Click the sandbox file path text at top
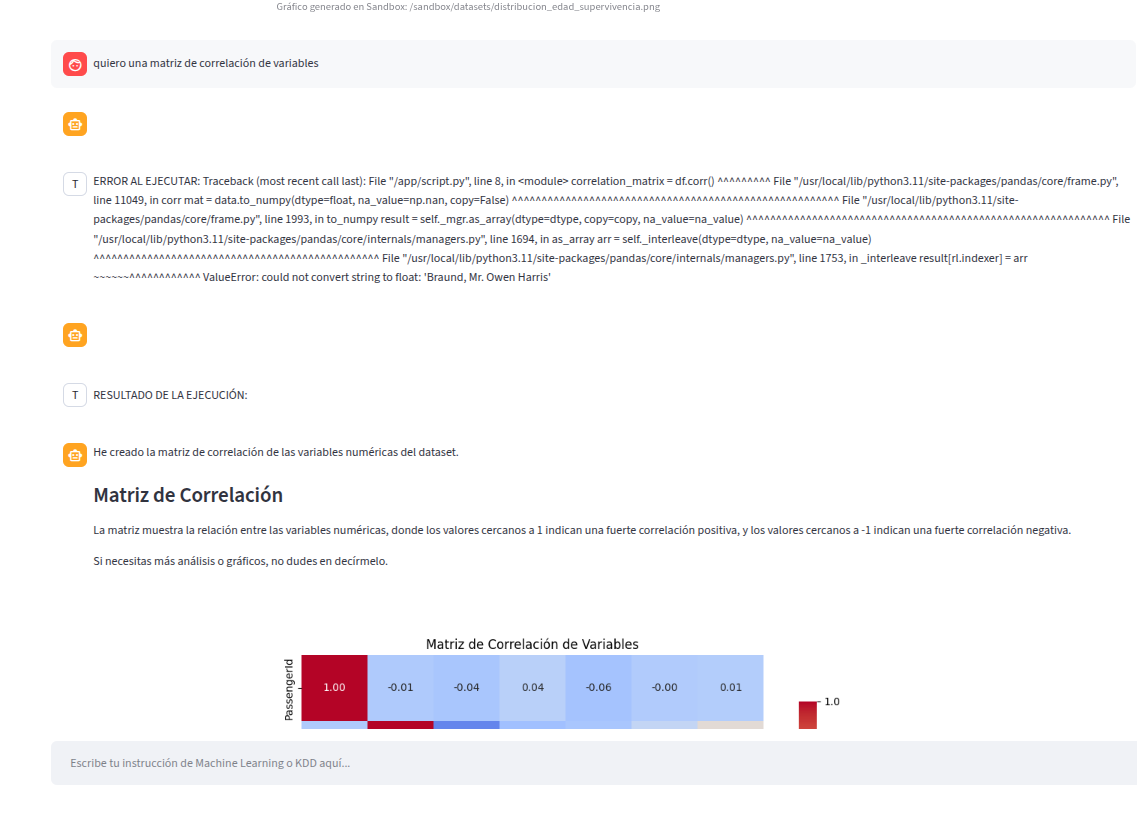The image size is (1137, 822). coord(470,7)
